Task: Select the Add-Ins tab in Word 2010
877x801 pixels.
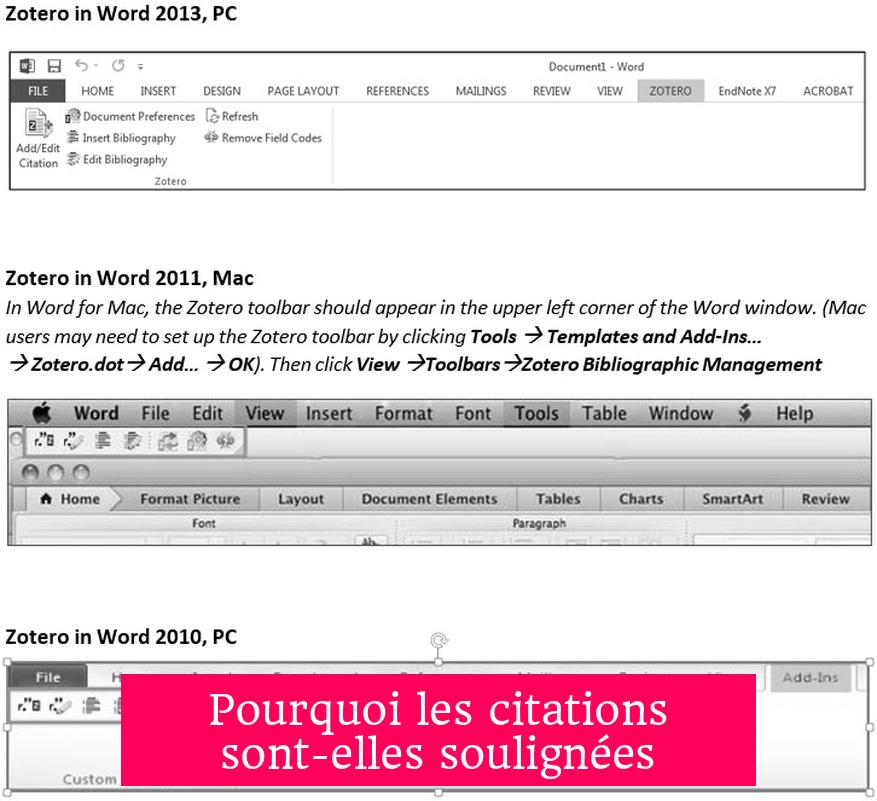Action: 810,677
